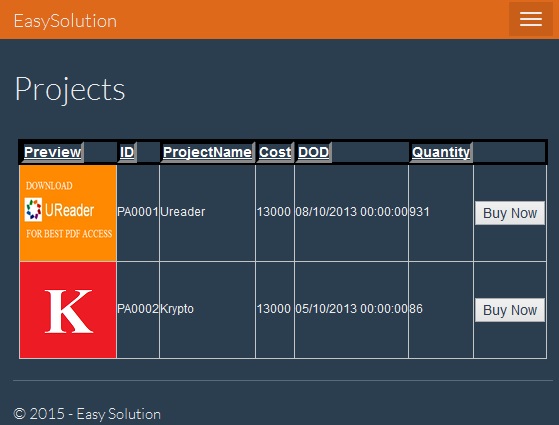The image size is (559, 425).
Task: Open the Krypto red K thumbnail
Action: point(68,310)
